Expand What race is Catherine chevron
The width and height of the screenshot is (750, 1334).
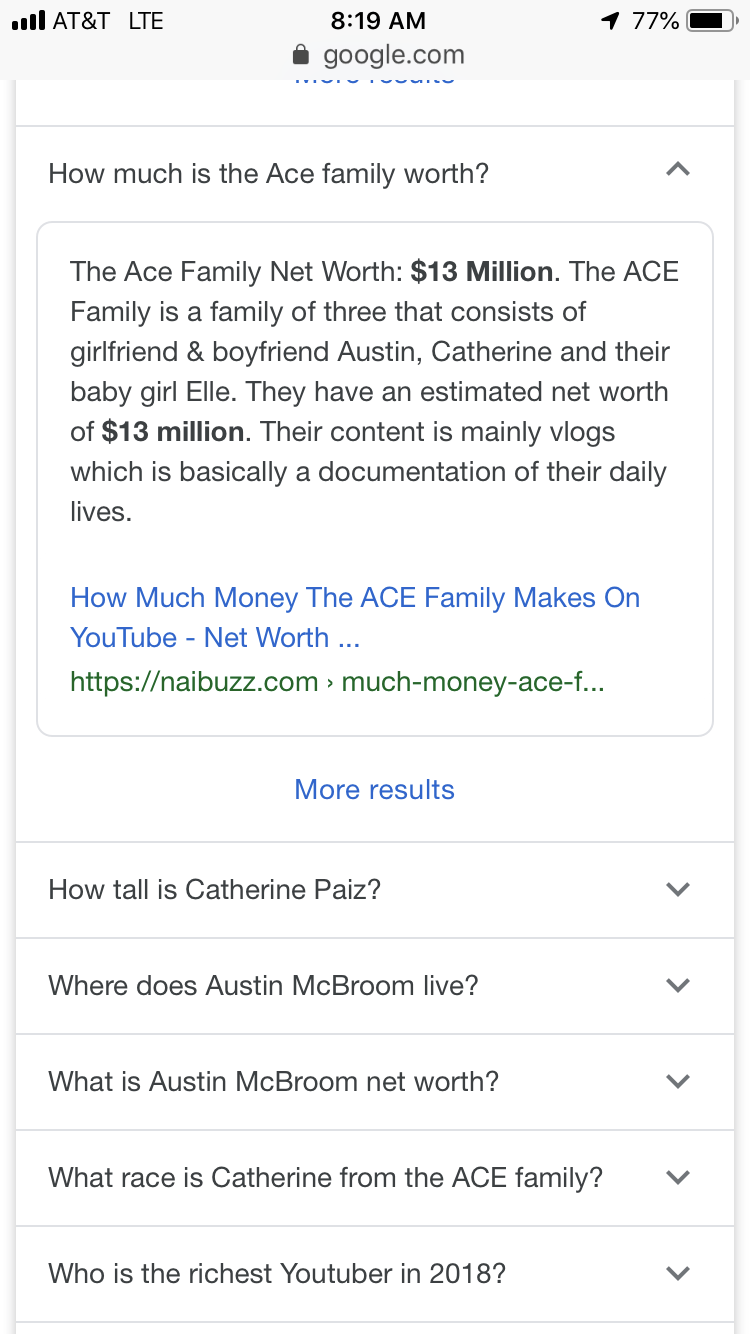[678, 1178]
